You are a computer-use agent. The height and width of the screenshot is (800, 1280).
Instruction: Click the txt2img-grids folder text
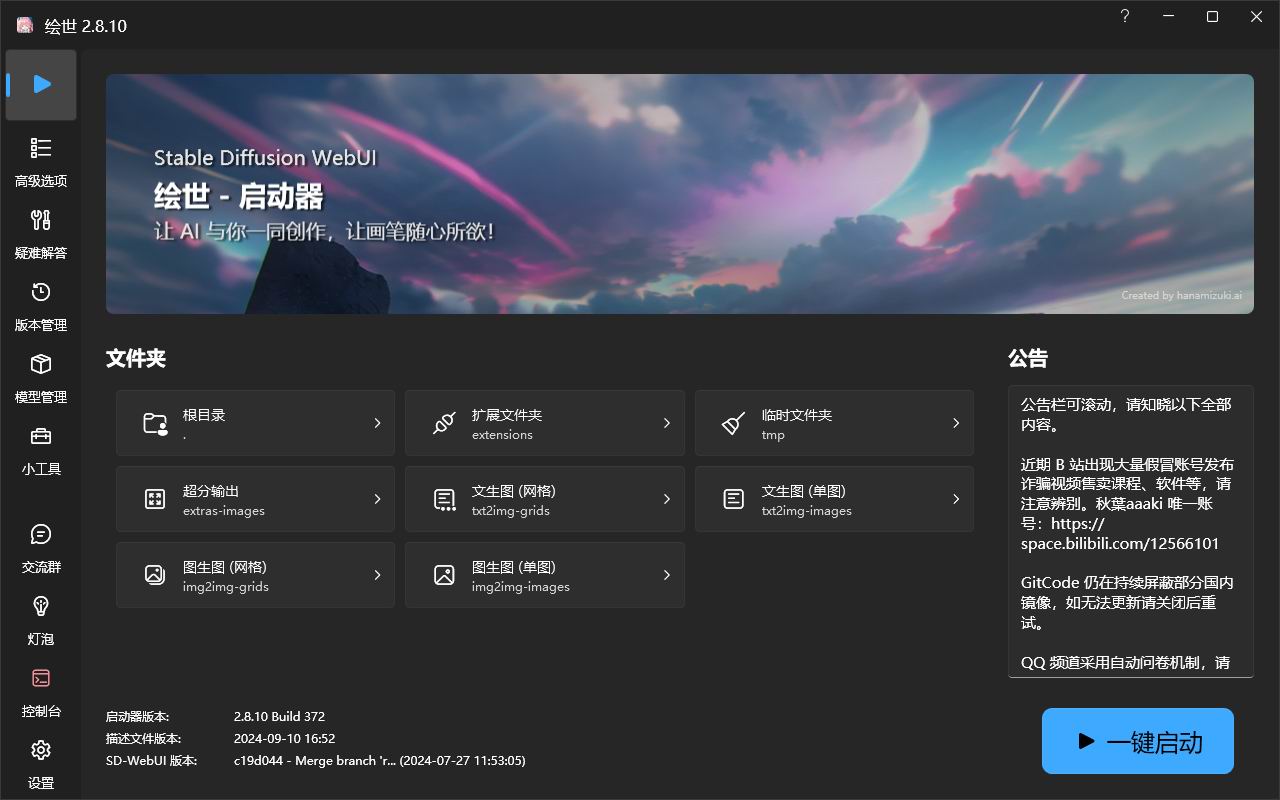tap(511, 511)
